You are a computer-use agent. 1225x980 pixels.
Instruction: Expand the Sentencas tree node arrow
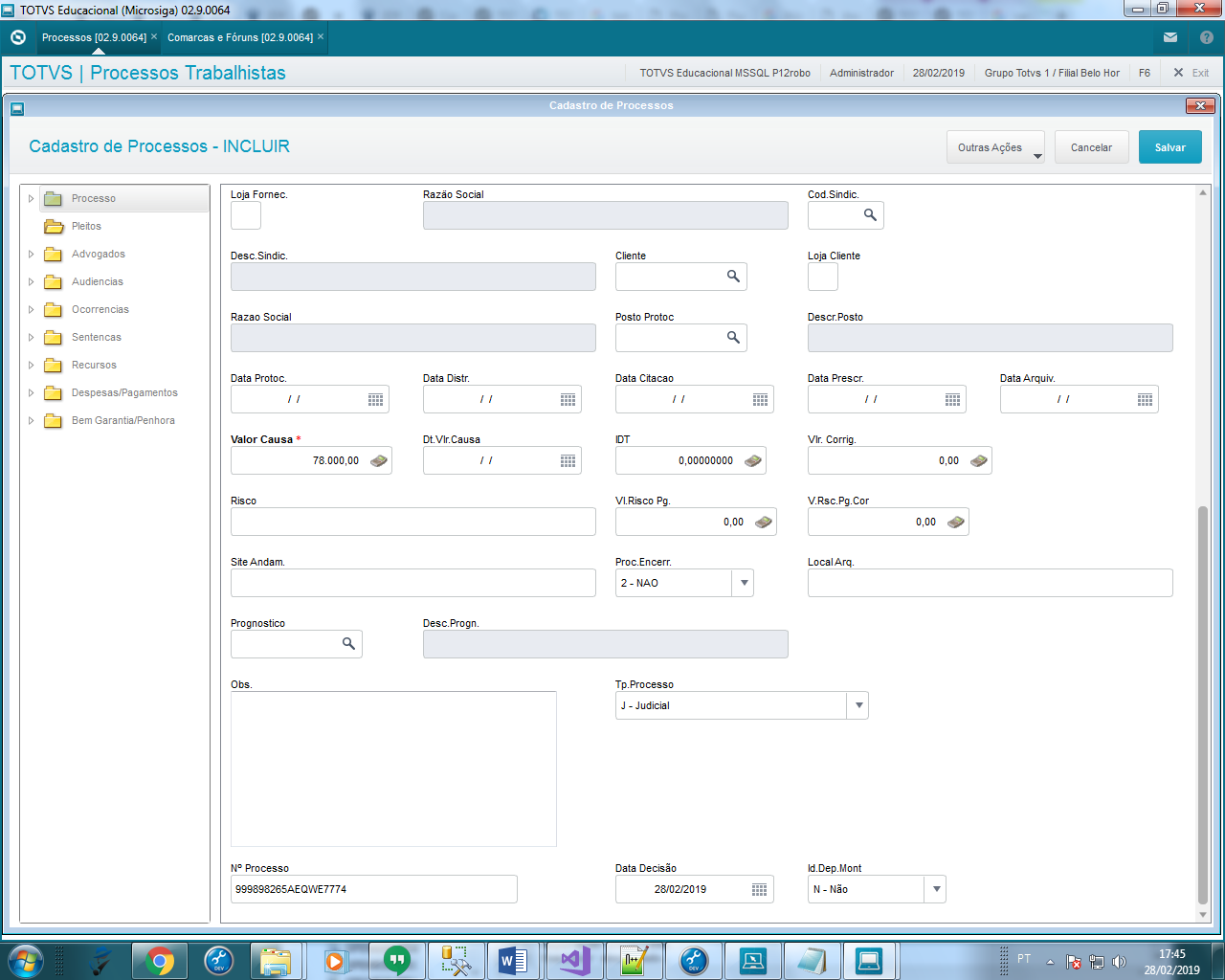click(x=31, y=338)
